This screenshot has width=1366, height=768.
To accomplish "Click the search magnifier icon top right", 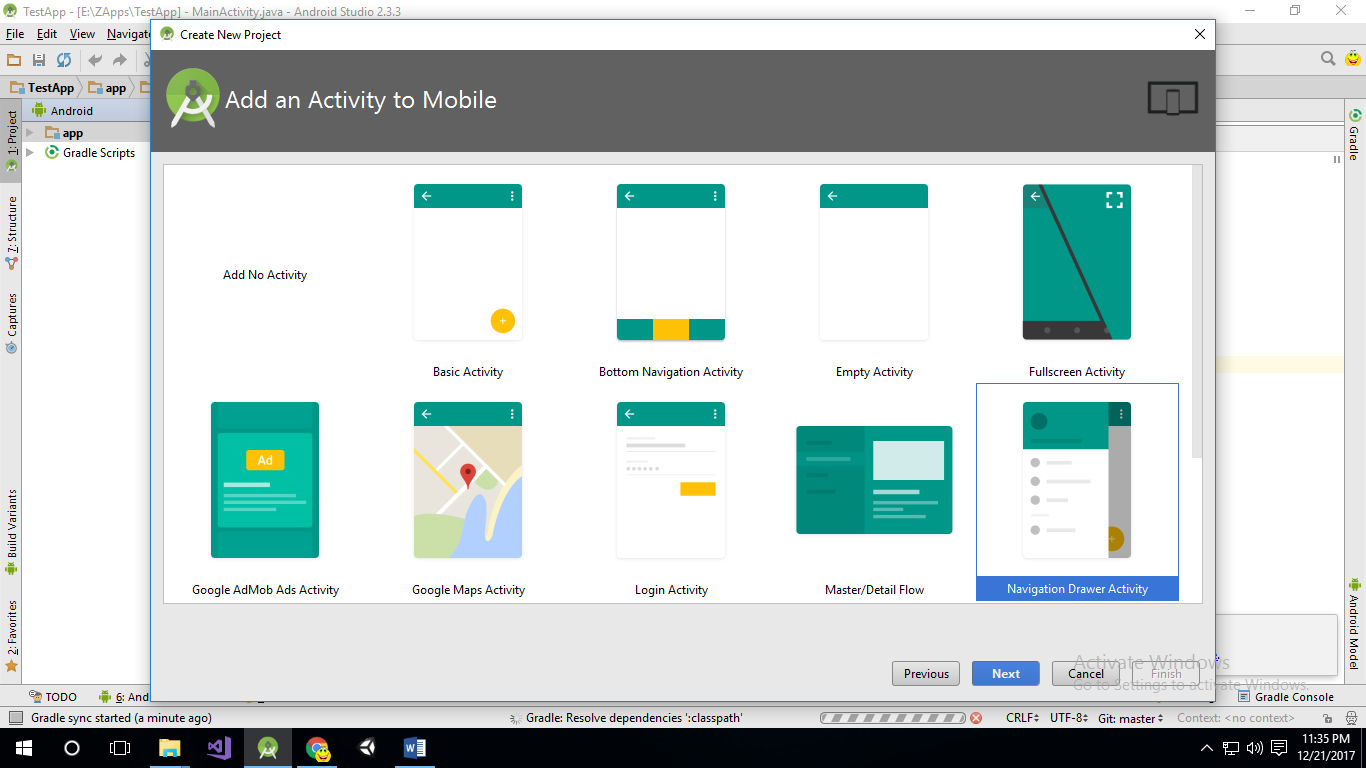I will 1328,58.
